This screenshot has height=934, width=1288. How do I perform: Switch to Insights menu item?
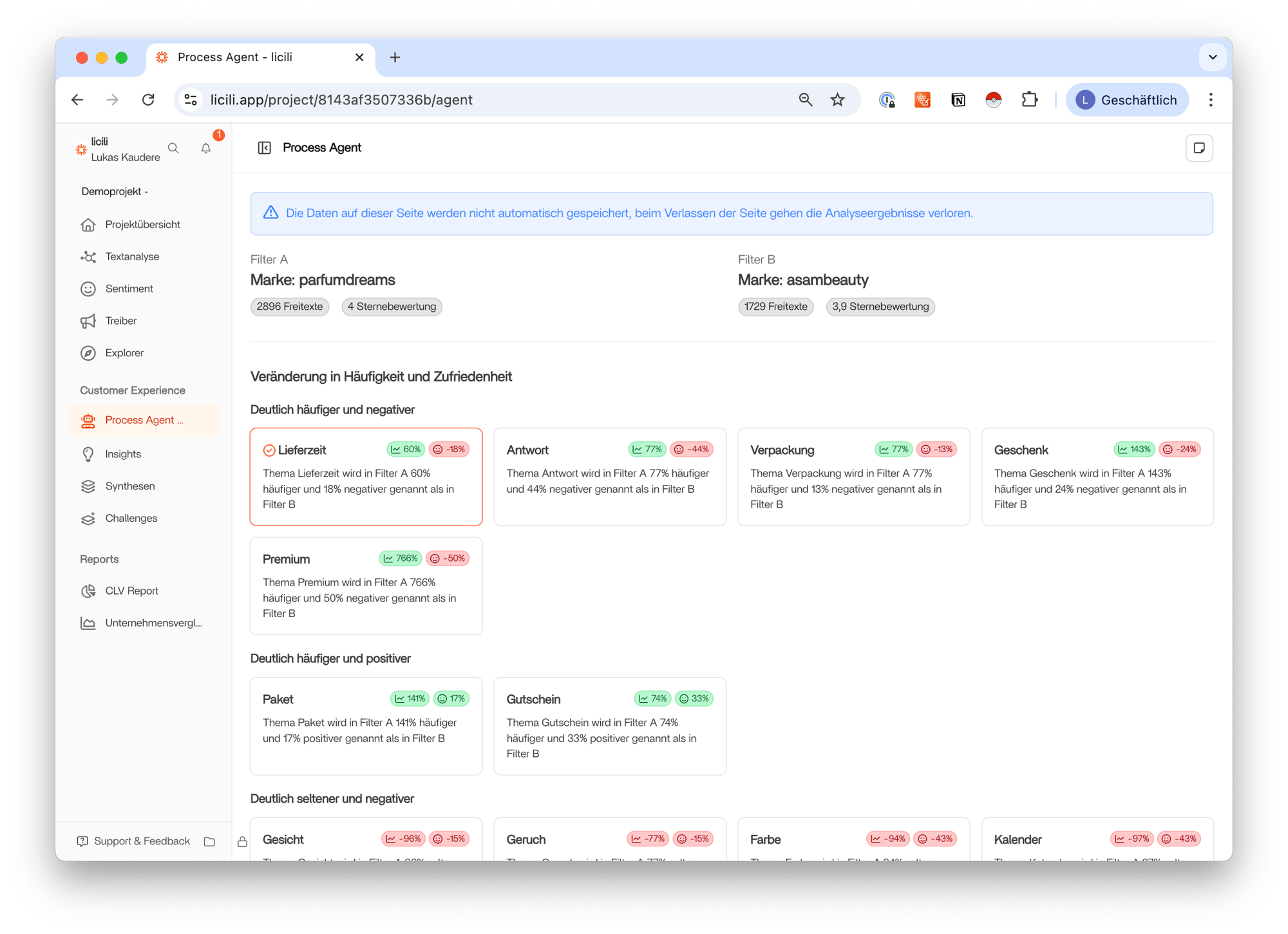tap(123, 454)
